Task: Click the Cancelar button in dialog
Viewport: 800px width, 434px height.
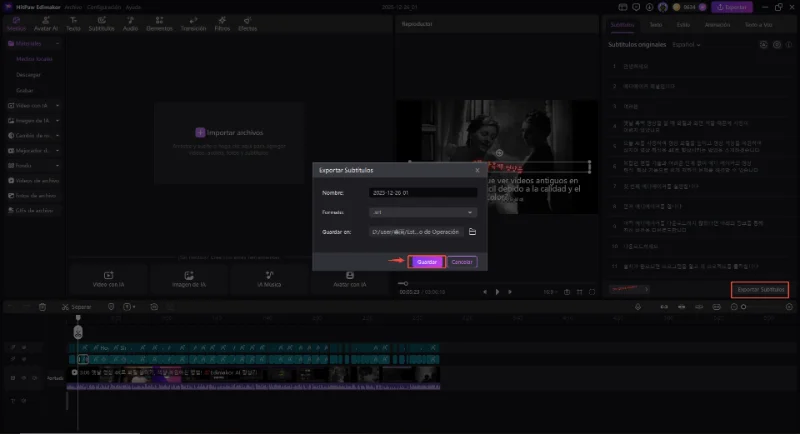Action: tap(461, 262)
